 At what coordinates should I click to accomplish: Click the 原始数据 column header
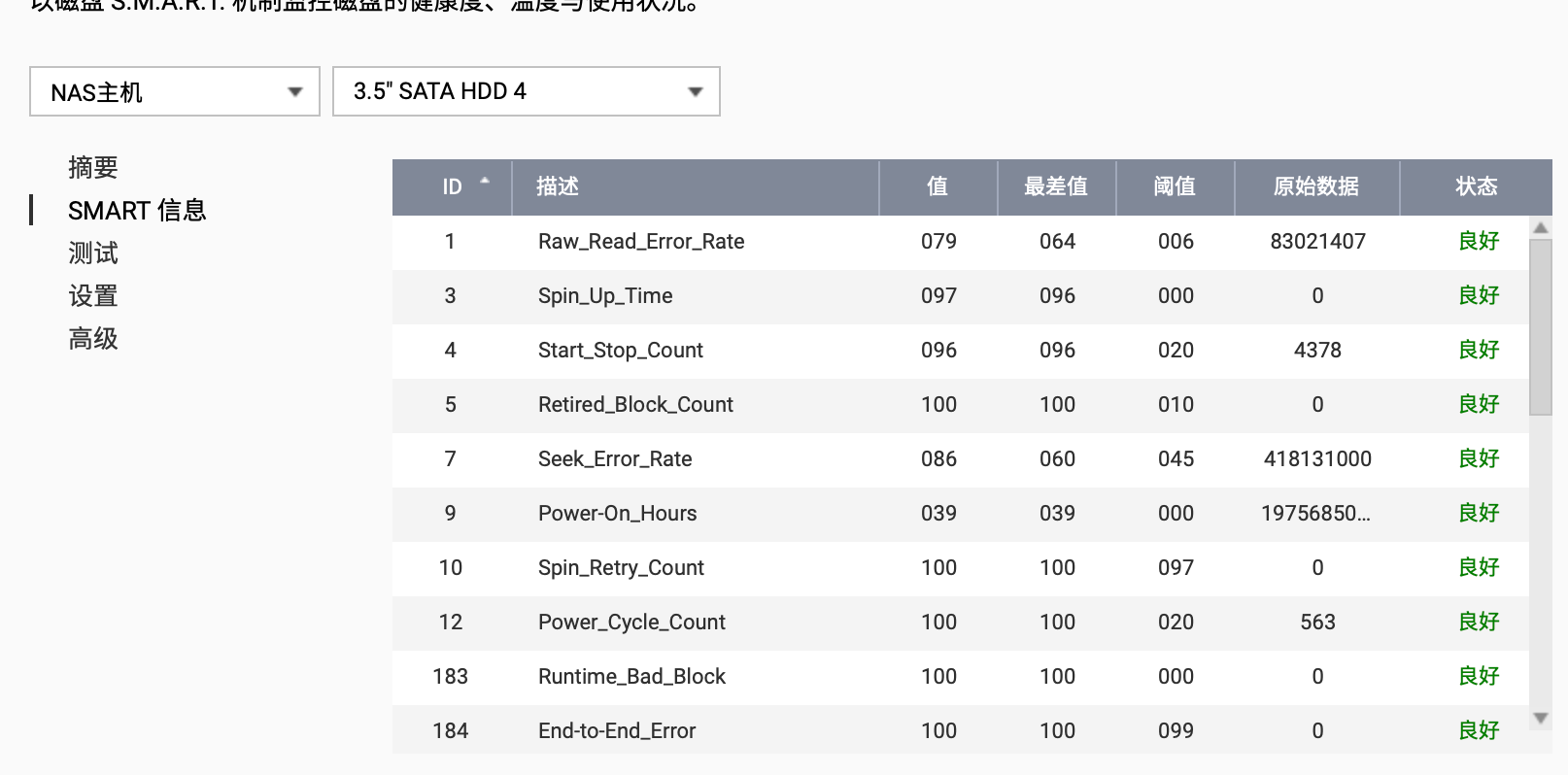point(1316,186)
